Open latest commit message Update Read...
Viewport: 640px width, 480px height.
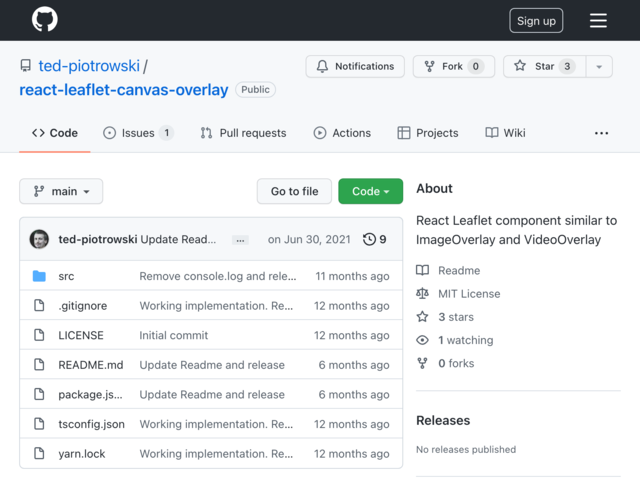point(178,239)
